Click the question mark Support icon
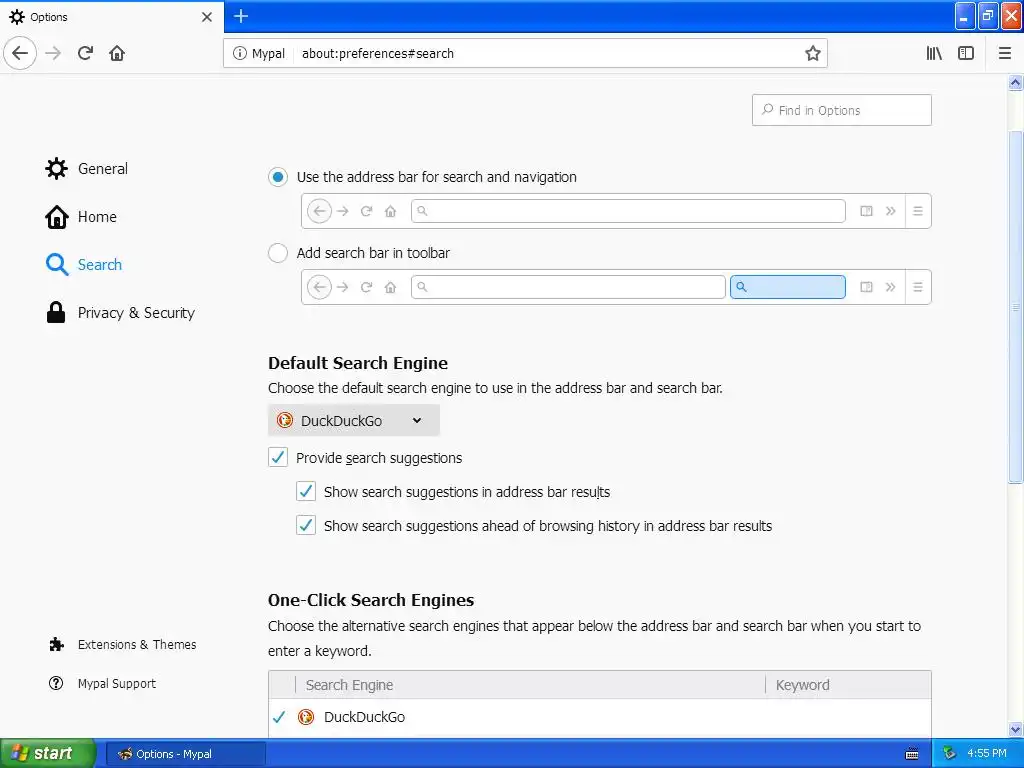This screenshot has height=768, width=1024. [56, 684]
